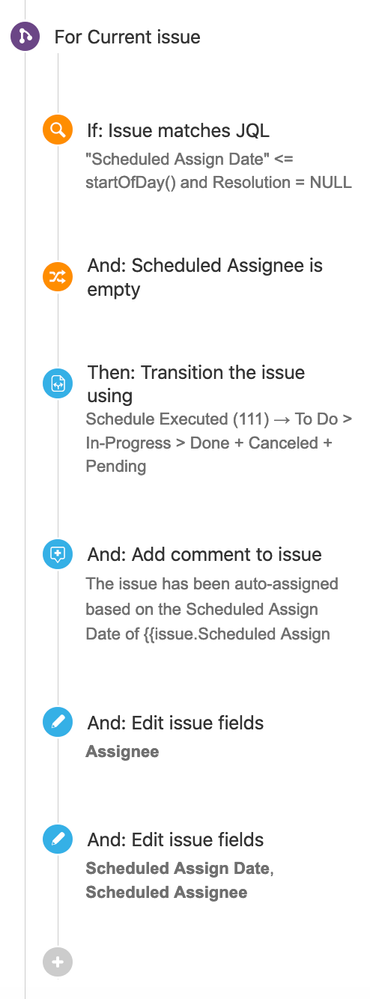Click the orange magnifier JQL condition icon
This screenshot has height=999, width=370.
[x=58, y=131]
